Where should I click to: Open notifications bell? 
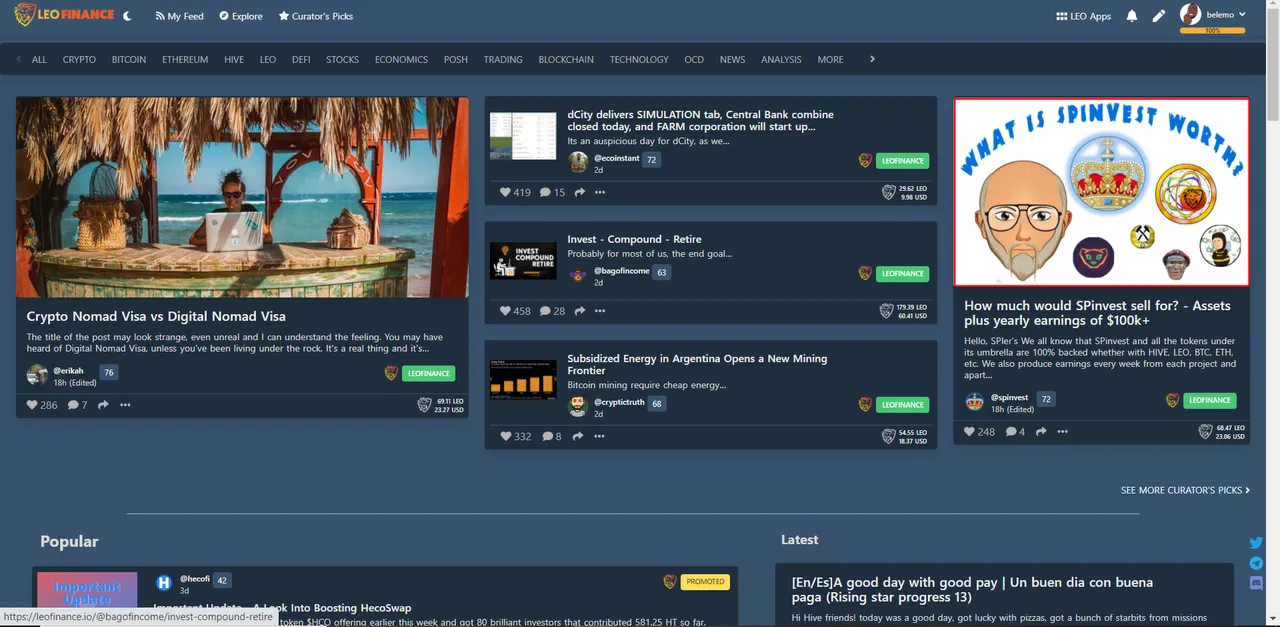pos(1132,16)
